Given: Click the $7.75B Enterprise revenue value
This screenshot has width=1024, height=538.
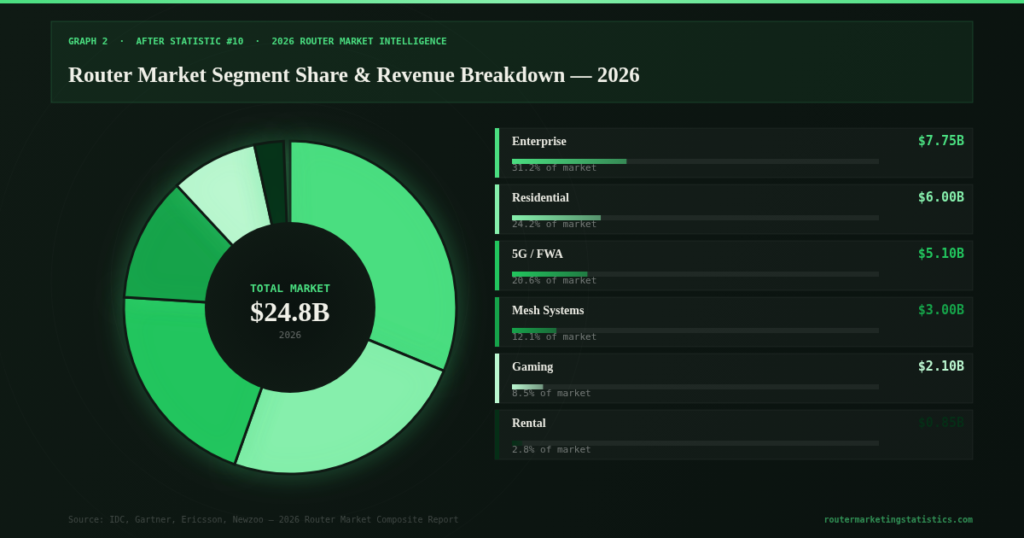Looking at the screenshot, I should (940, 141).
